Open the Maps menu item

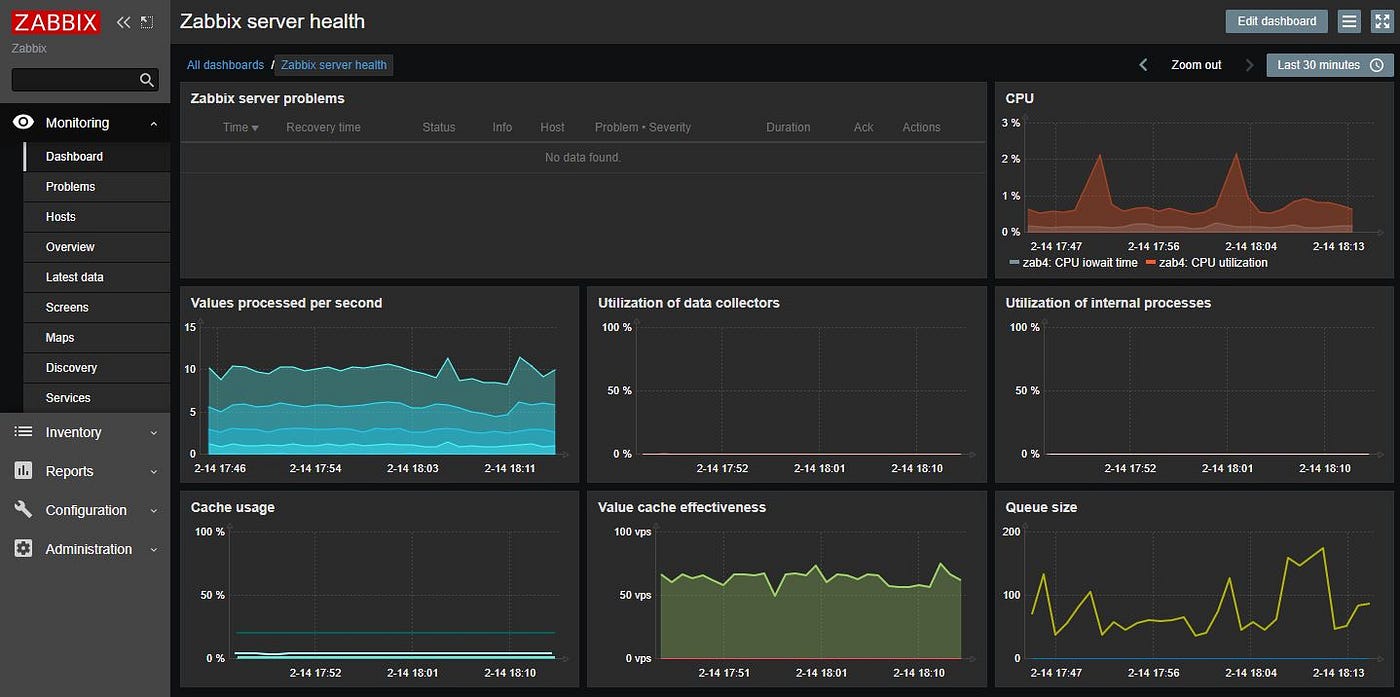97,337
